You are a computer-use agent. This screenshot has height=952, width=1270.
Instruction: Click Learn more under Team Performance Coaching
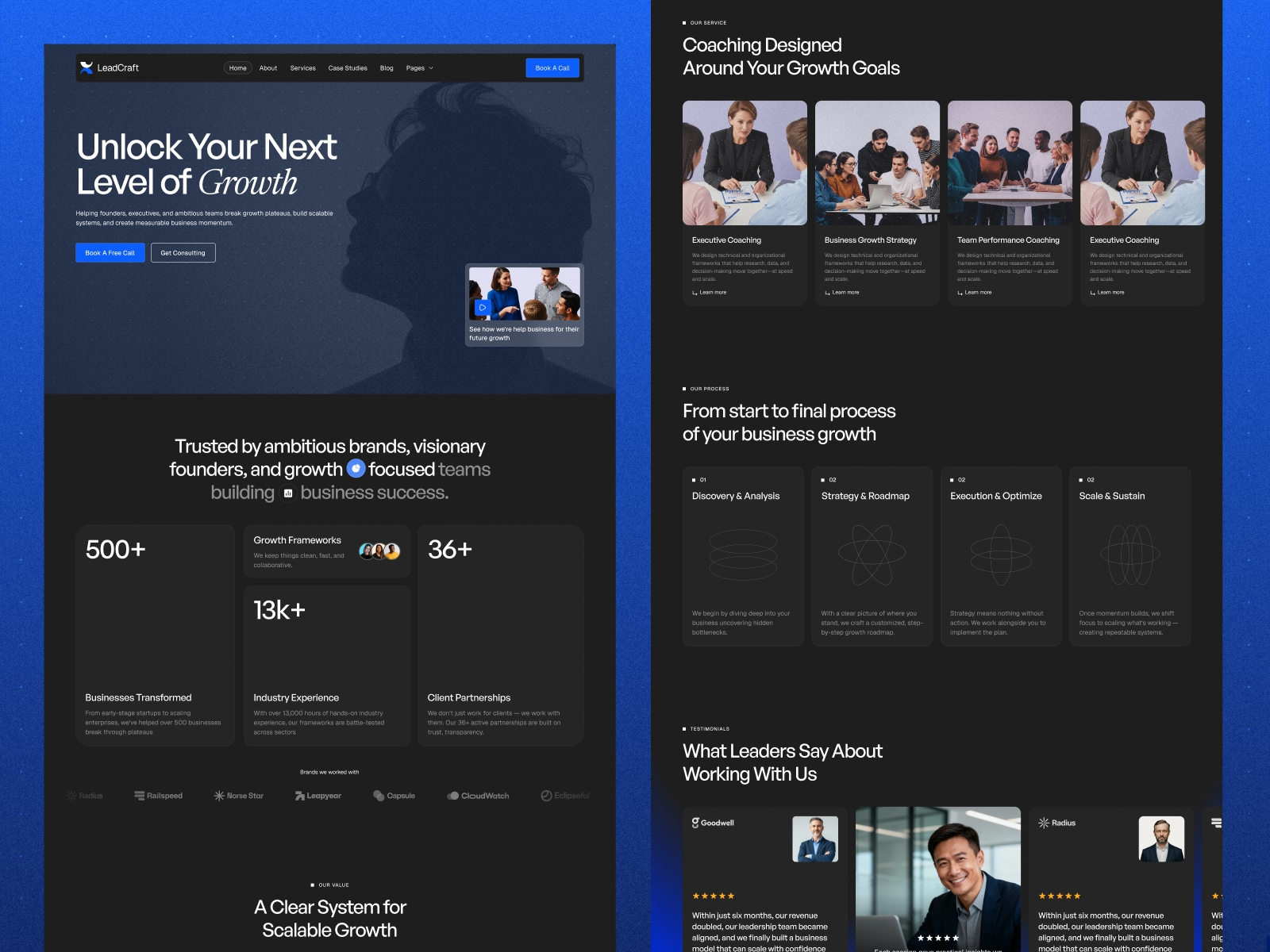975,293
